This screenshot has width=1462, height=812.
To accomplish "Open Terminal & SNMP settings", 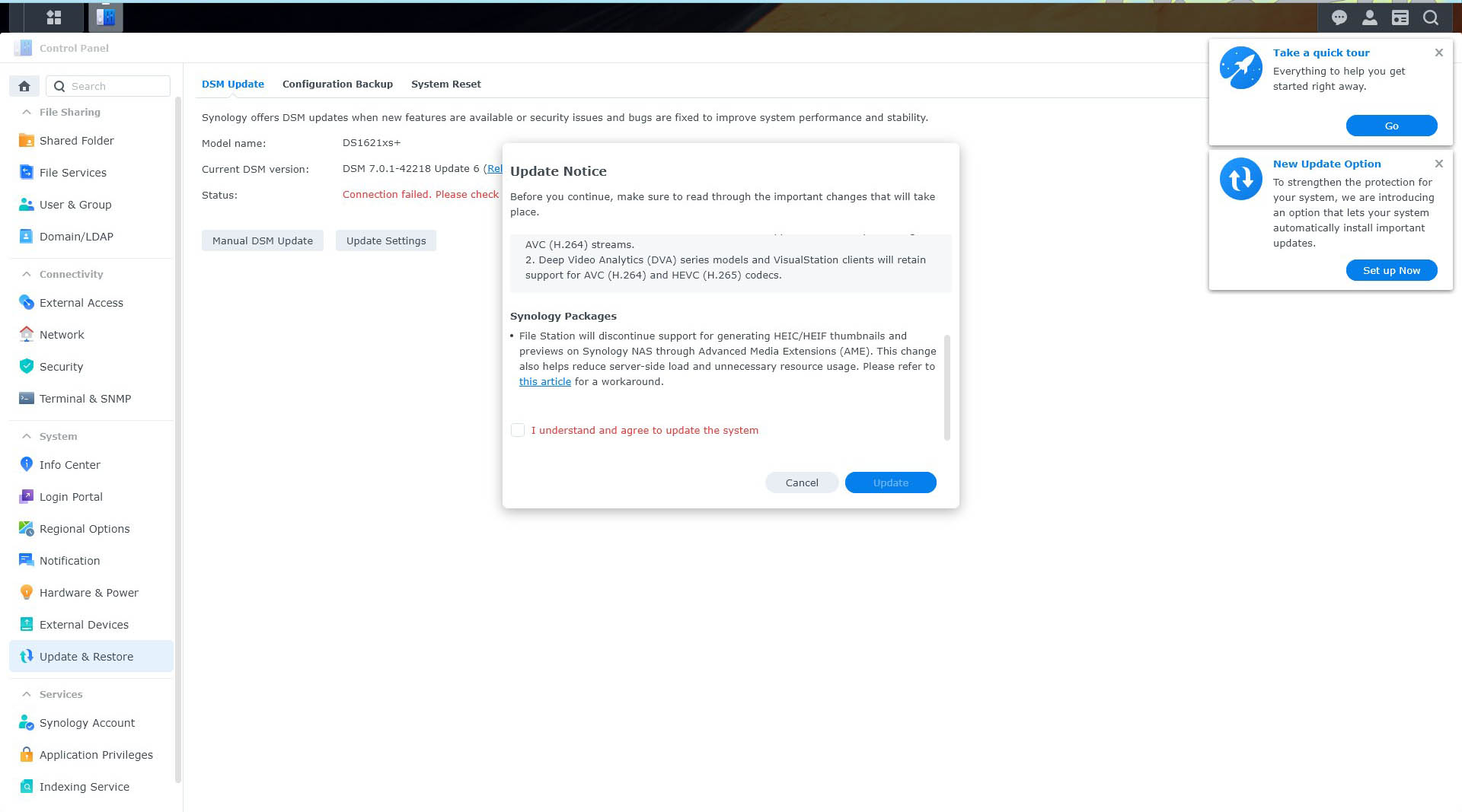I will click(91, 399).
